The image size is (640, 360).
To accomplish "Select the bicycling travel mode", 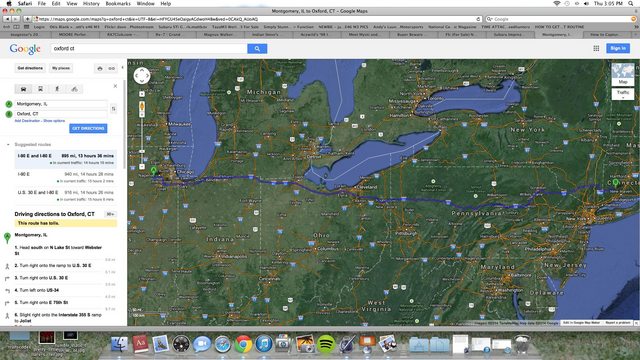I will click(x=74, y=89).
